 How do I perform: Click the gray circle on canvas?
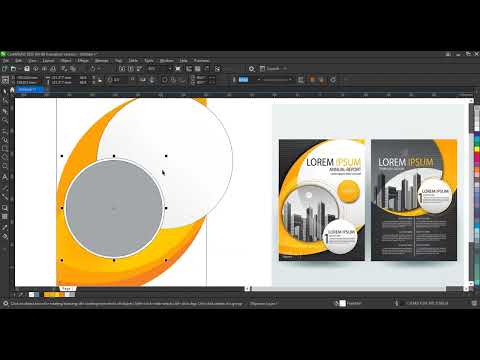(x=114, y=208)
